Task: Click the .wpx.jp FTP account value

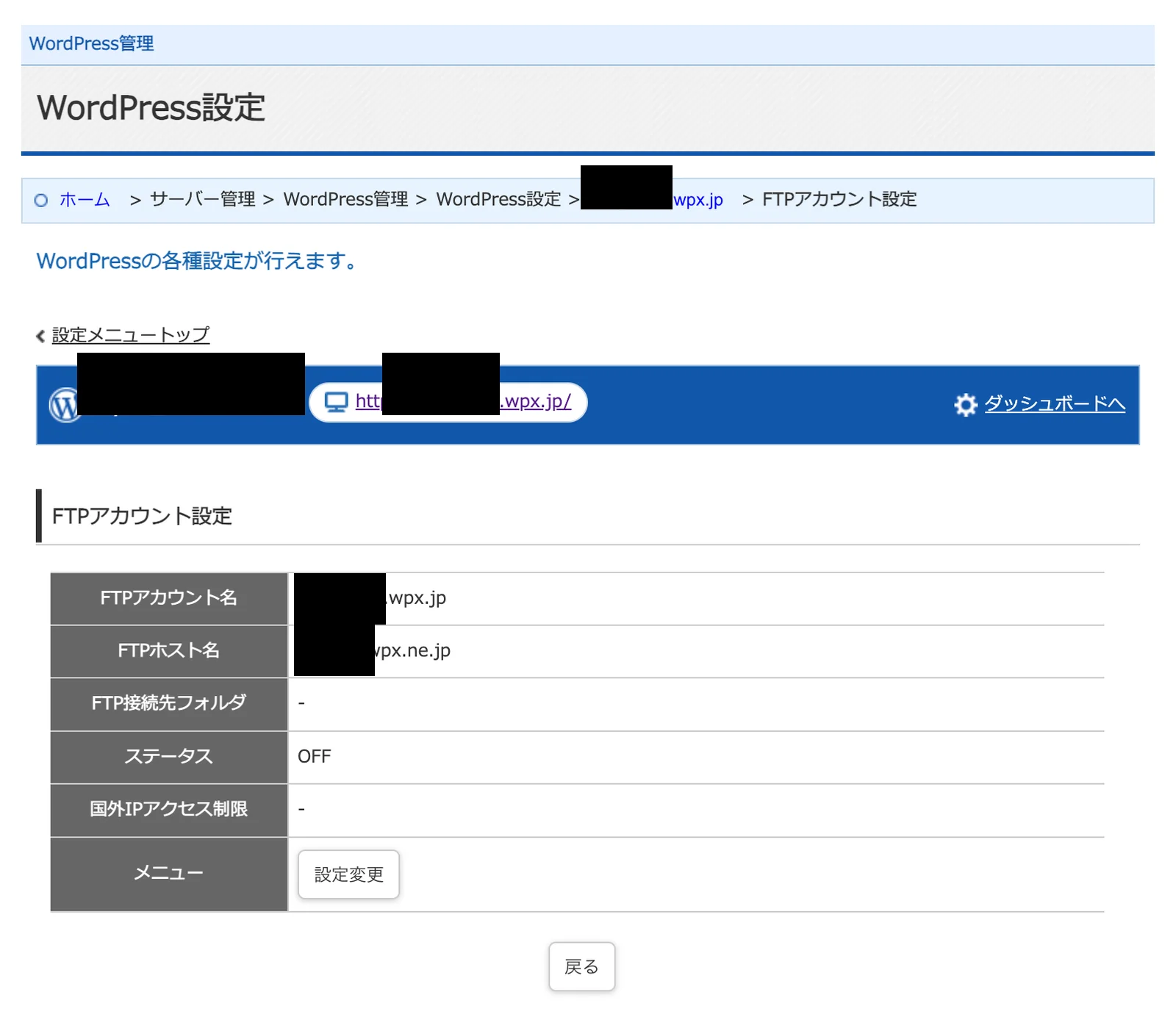Action: [x=416, y=598]
